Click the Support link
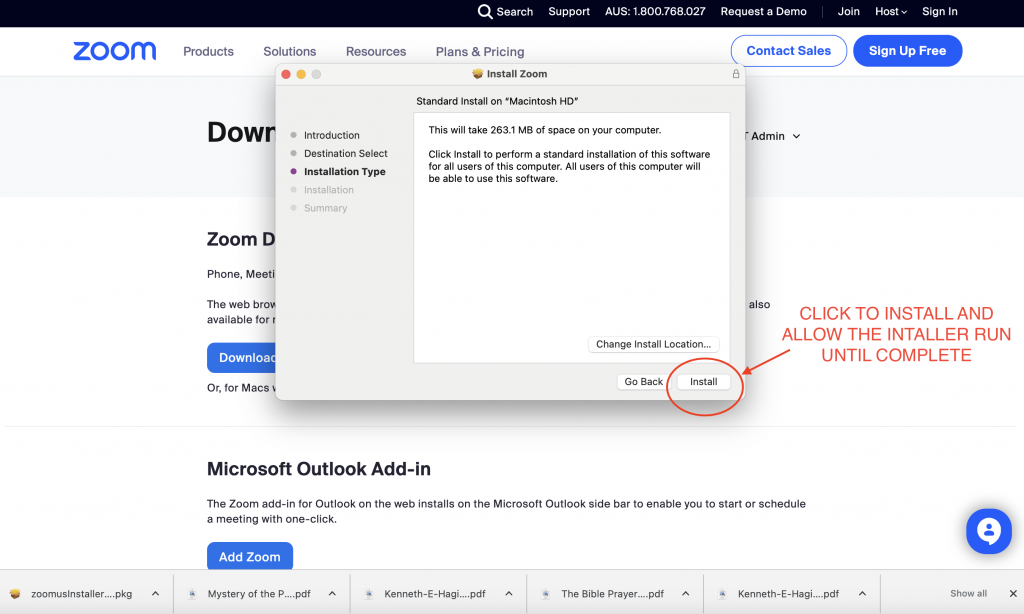Screen dimensions: 1024x614 (x=569, y=12)
